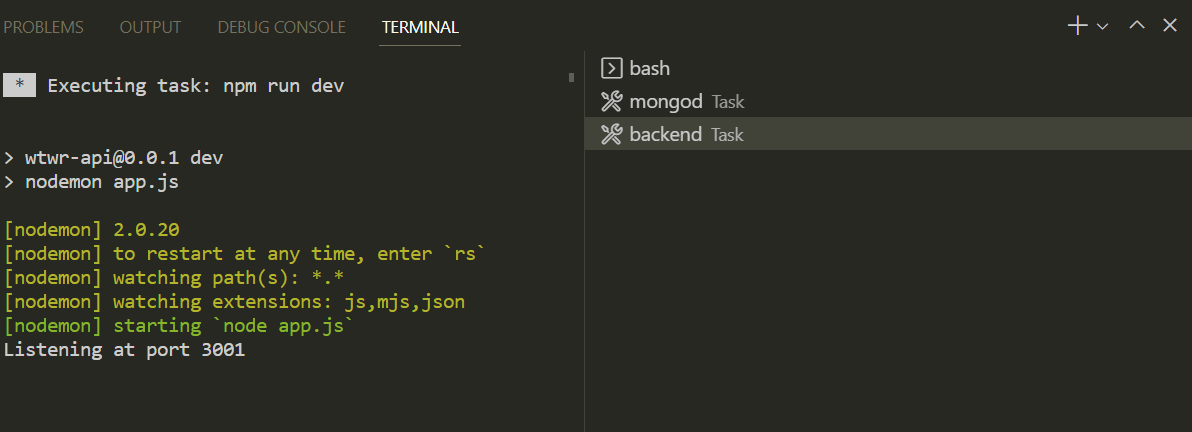Click the Task label beside backend
This screenshot has height=432, width=1192.
click(727, 135)
